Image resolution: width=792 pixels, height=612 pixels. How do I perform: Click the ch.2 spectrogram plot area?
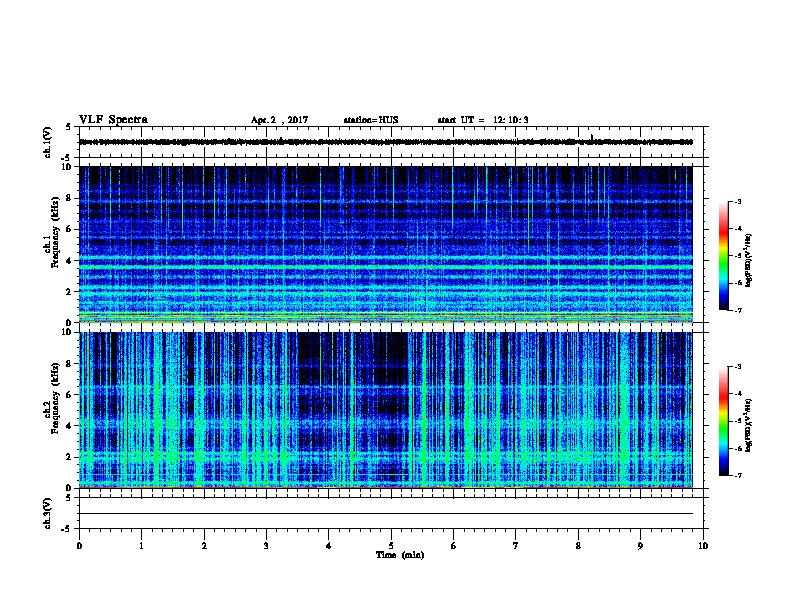(x=386, y=410)
